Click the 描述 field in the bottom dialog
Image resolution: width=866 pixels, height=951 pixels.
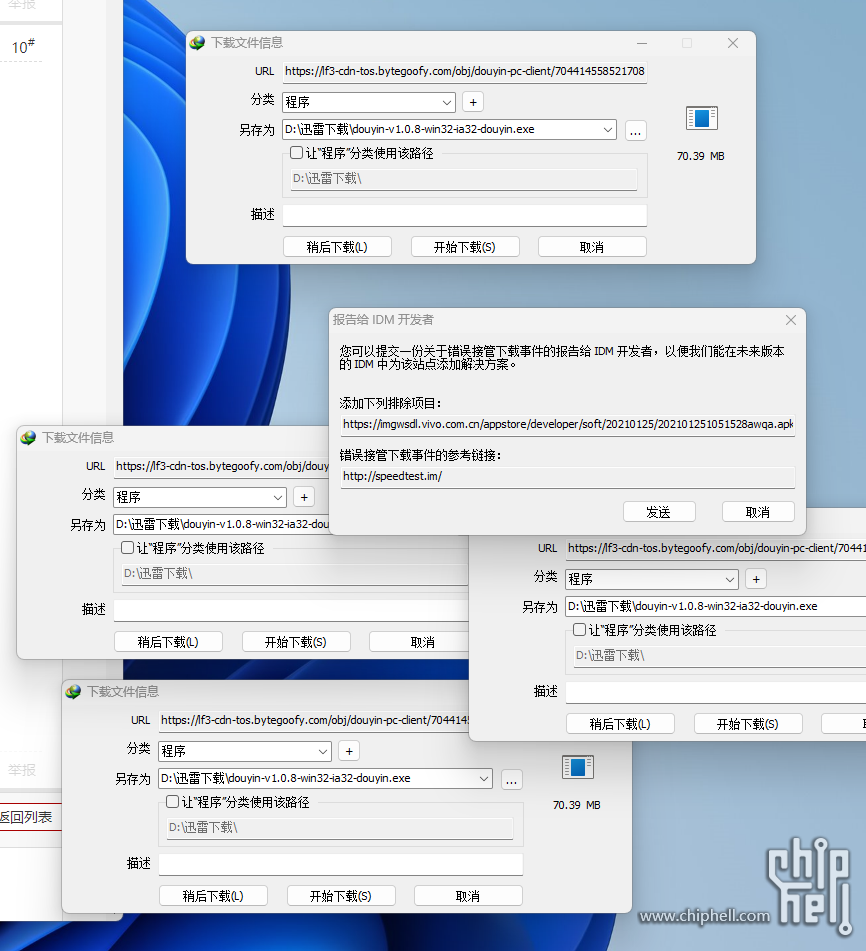341,864
